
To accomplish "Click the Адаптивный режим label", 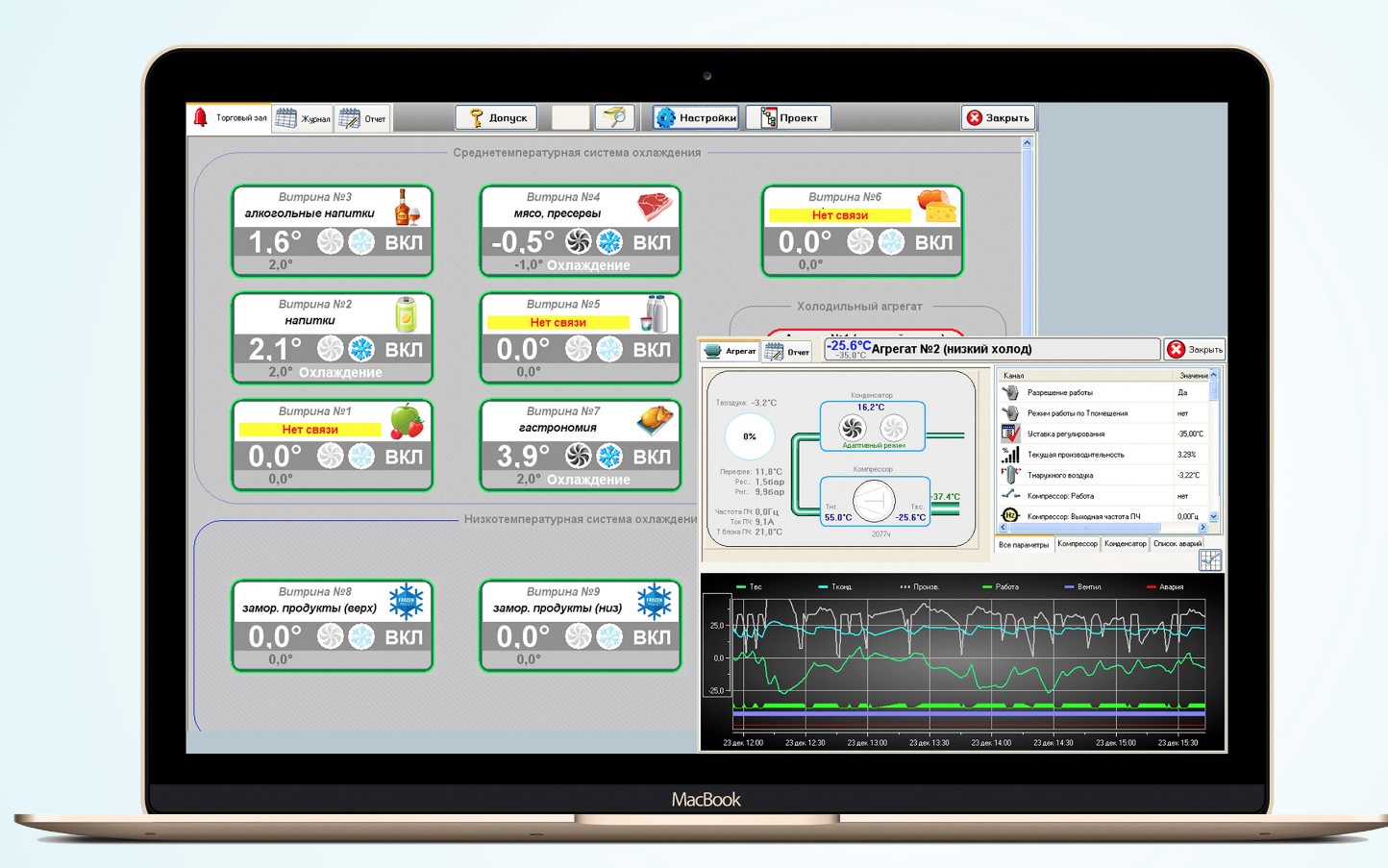I will pyautogui.click(x=873, y=445).
